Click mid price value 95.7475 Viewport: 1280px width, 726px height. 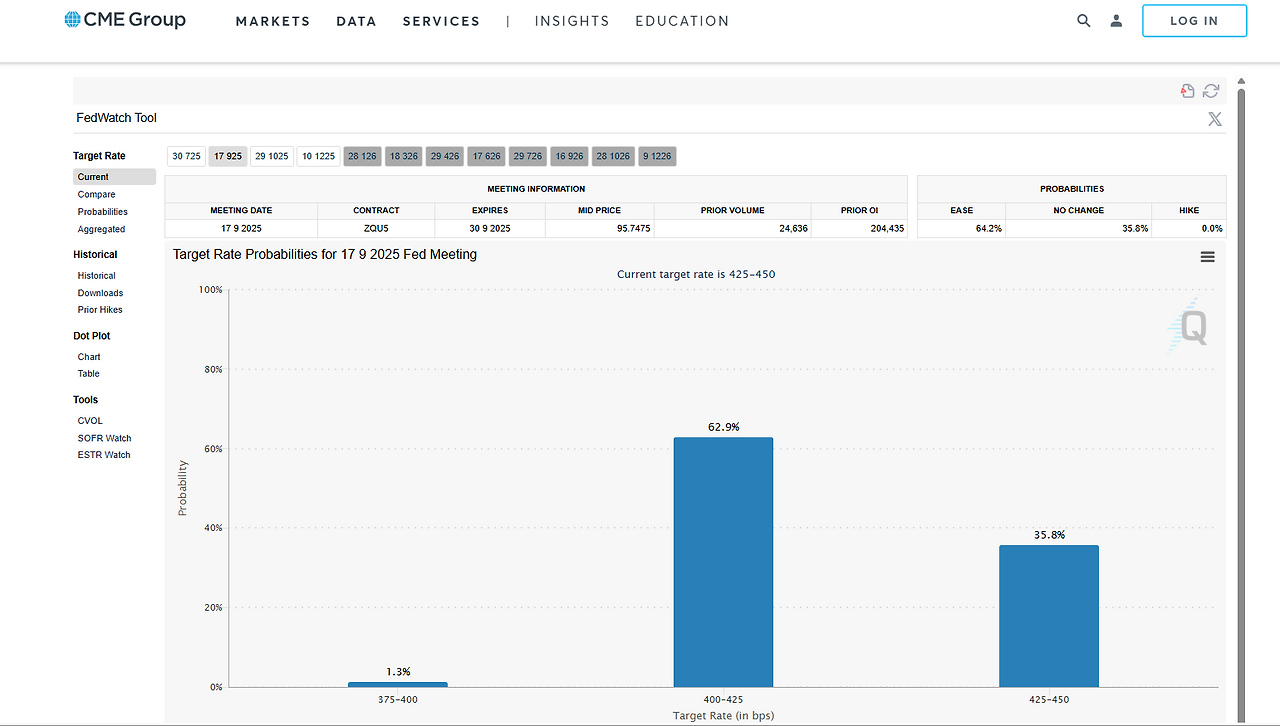point(632,228)
